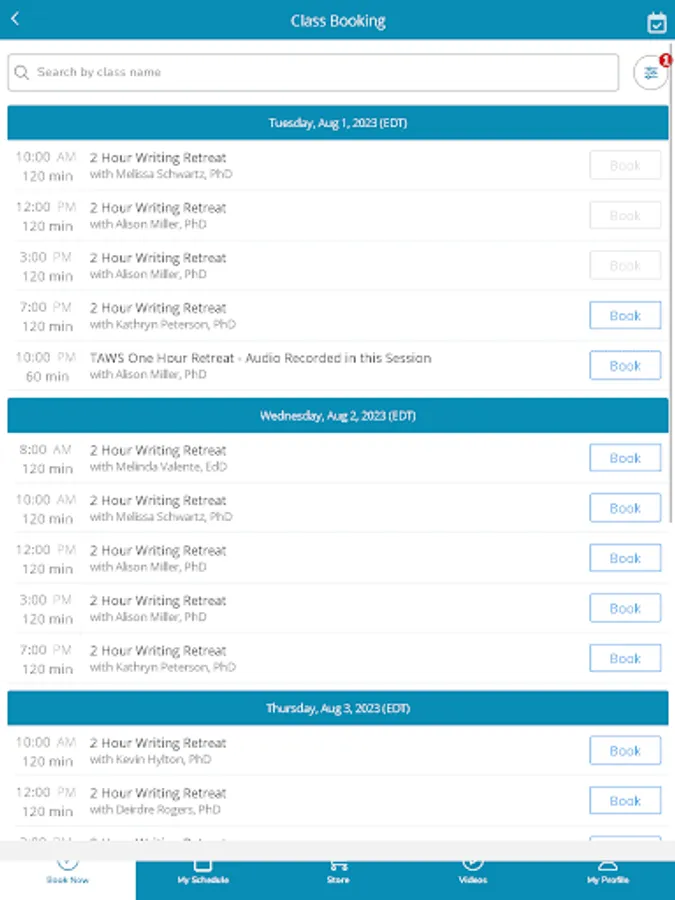Book Tuesday 7:00 PM retreat with Kathryn Peterson

click(625, 316)
